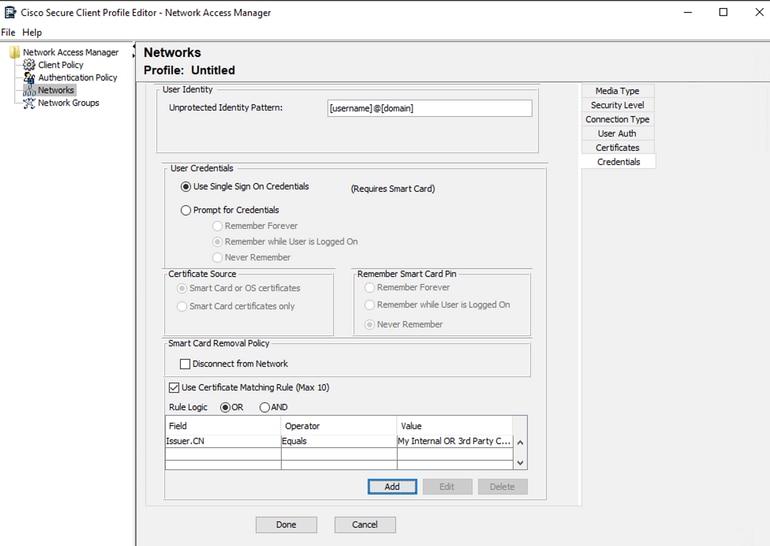Select Never Remember under User Credentials

tap(218, 257)
